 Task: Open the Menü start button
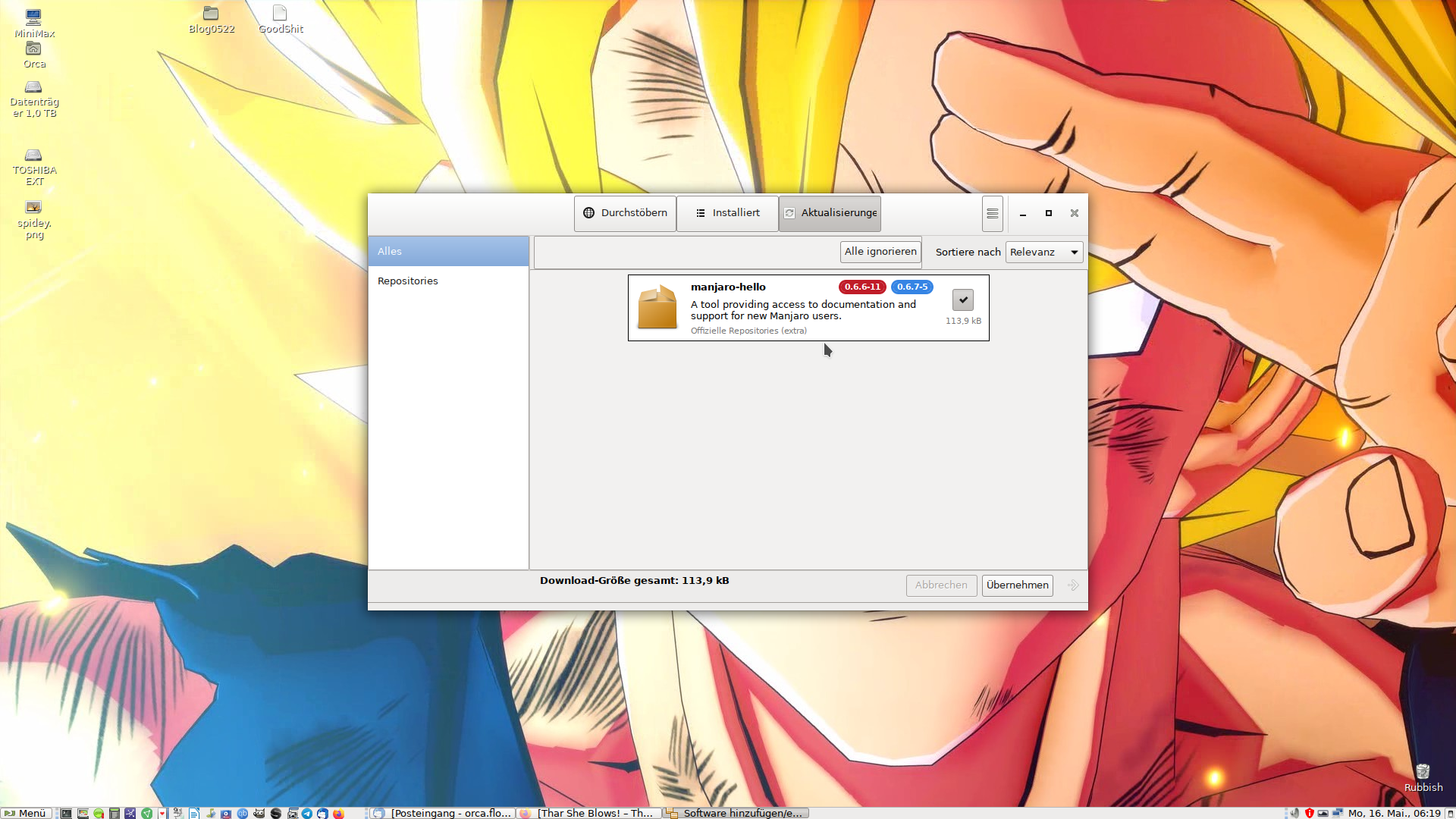26,813
